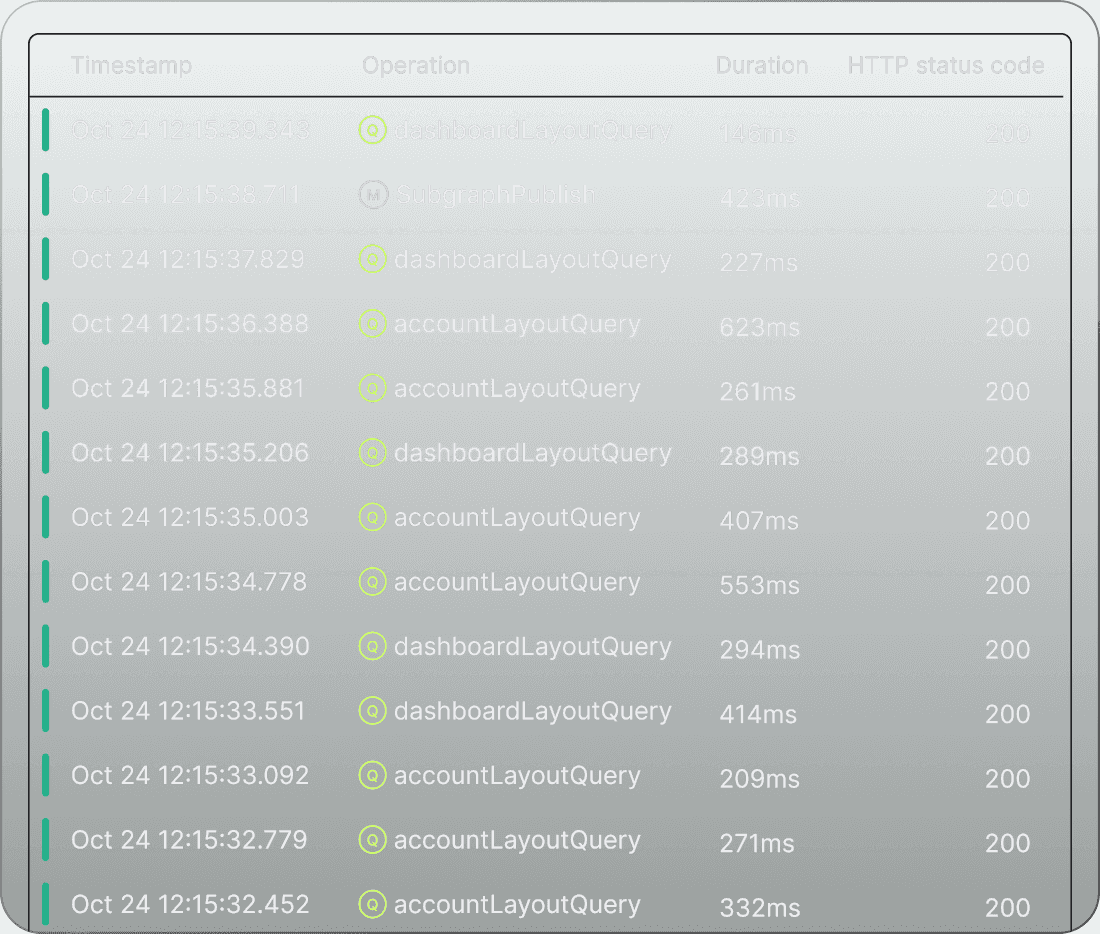Click the query icon for accountLayoutQuery at 12:15:36.388

click(x=372, y=323)
